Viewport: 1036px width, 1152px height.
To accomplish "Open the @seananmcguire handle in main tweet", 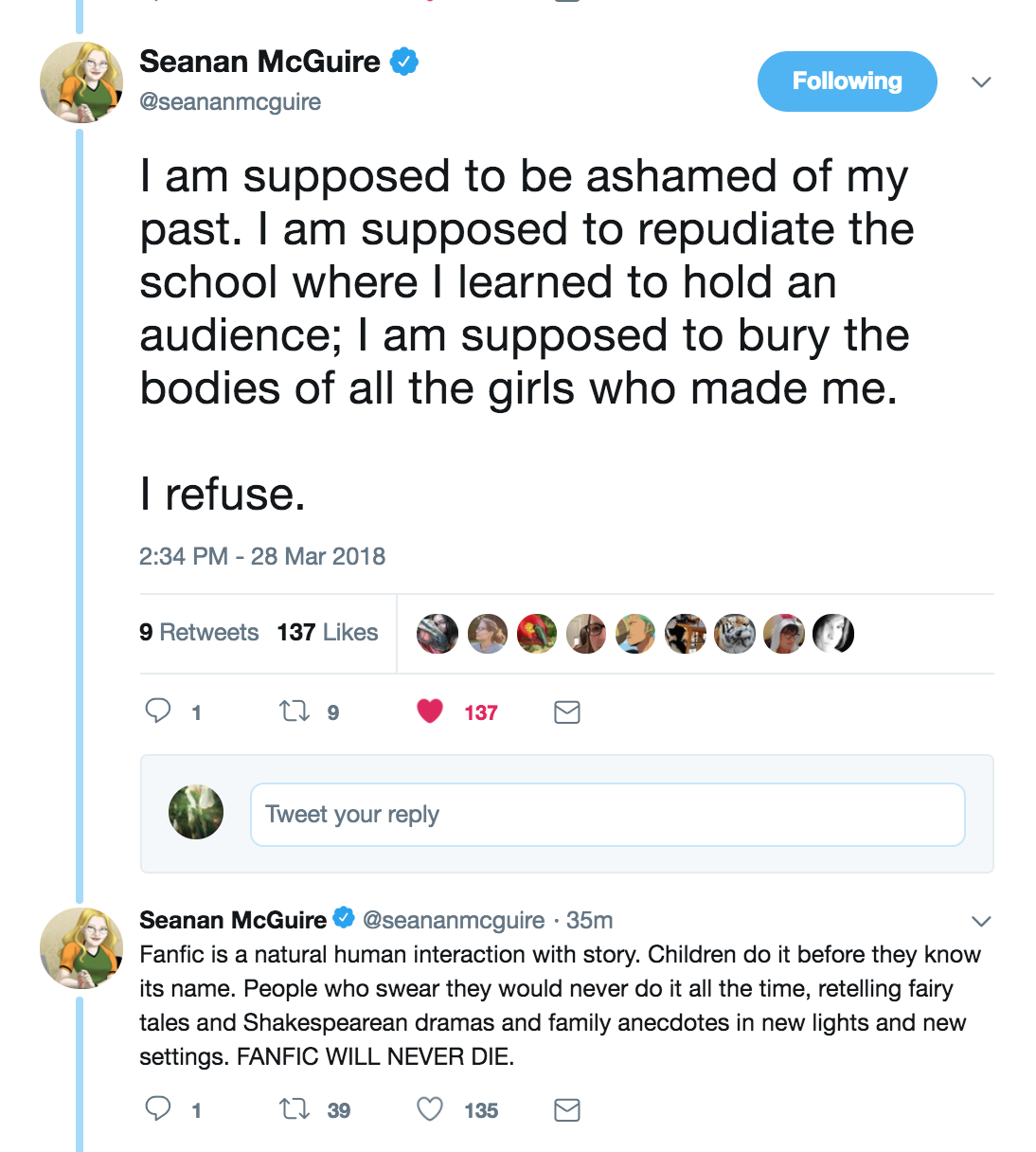I will [x=230, y=102].
